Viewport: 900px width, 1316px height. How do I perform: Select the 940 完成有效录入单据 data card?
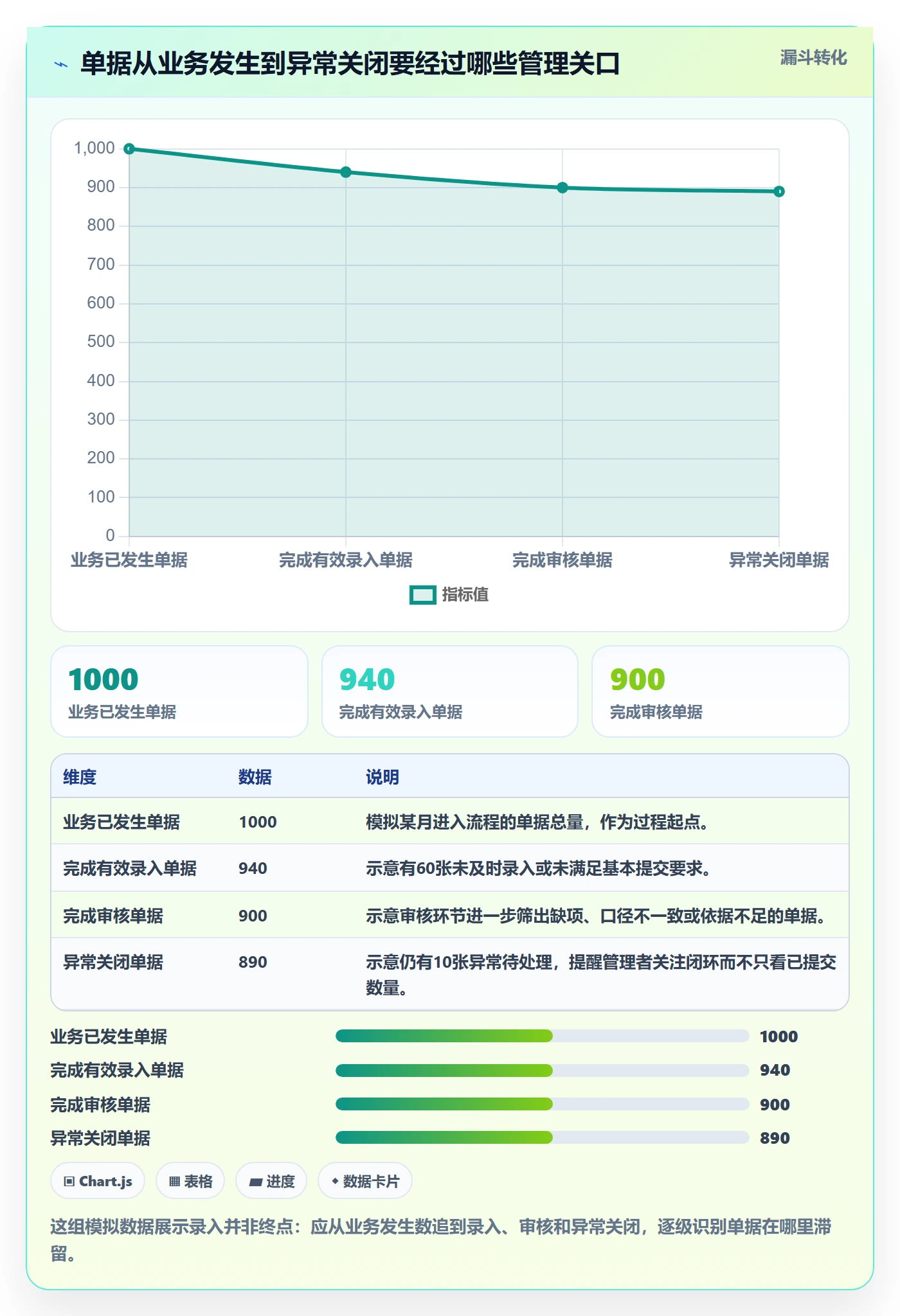(450, 691)
